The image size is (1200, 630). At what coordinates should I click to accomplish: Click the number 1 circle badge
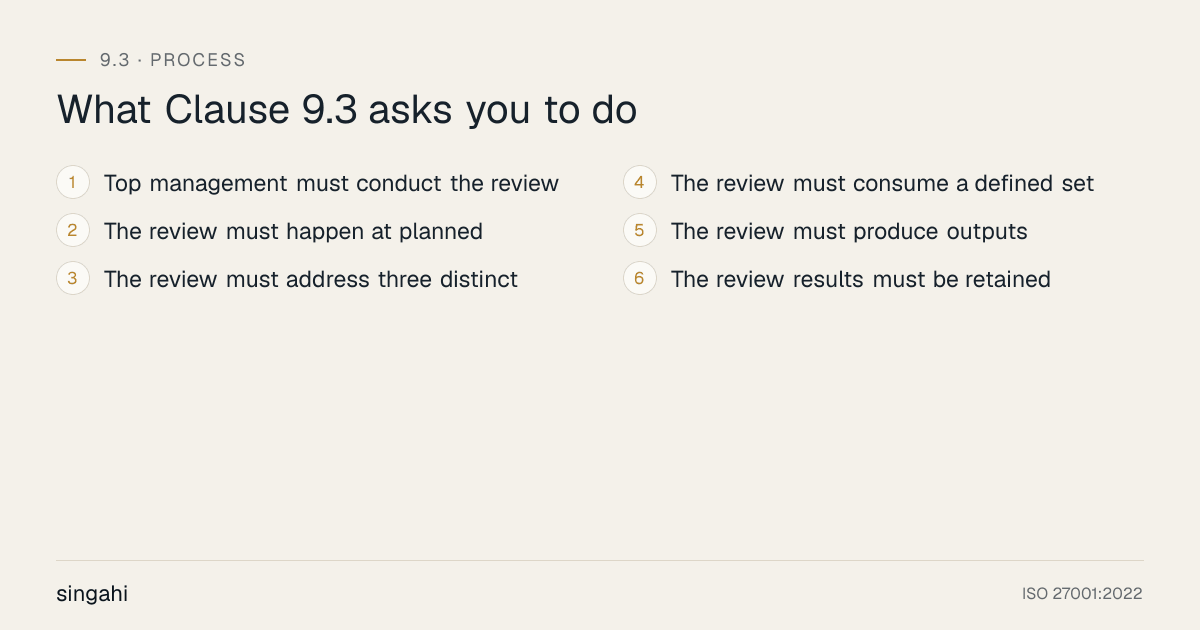73,183
